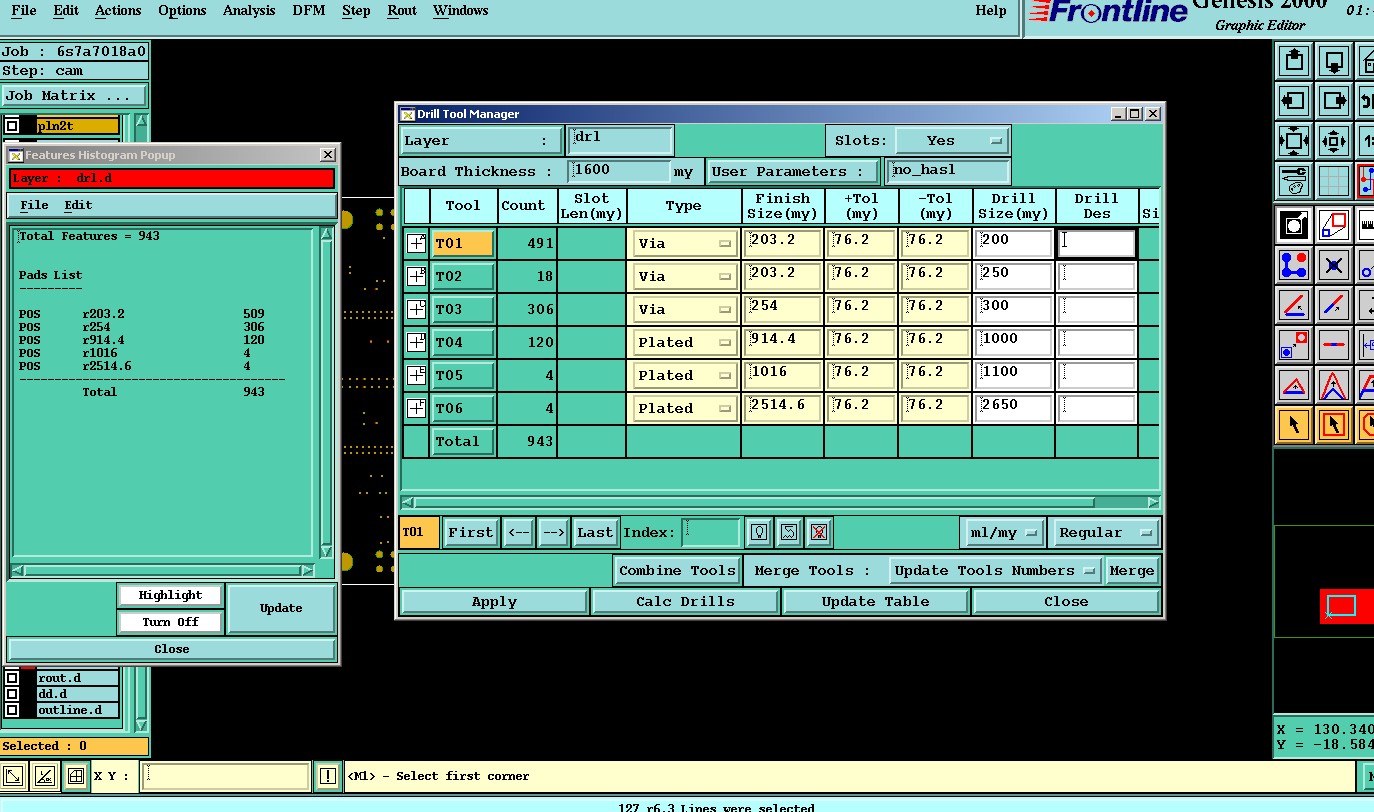The height and width of the screenshot is (812, 1374).
Task: Open the Help menu
Action: [991, 11]
